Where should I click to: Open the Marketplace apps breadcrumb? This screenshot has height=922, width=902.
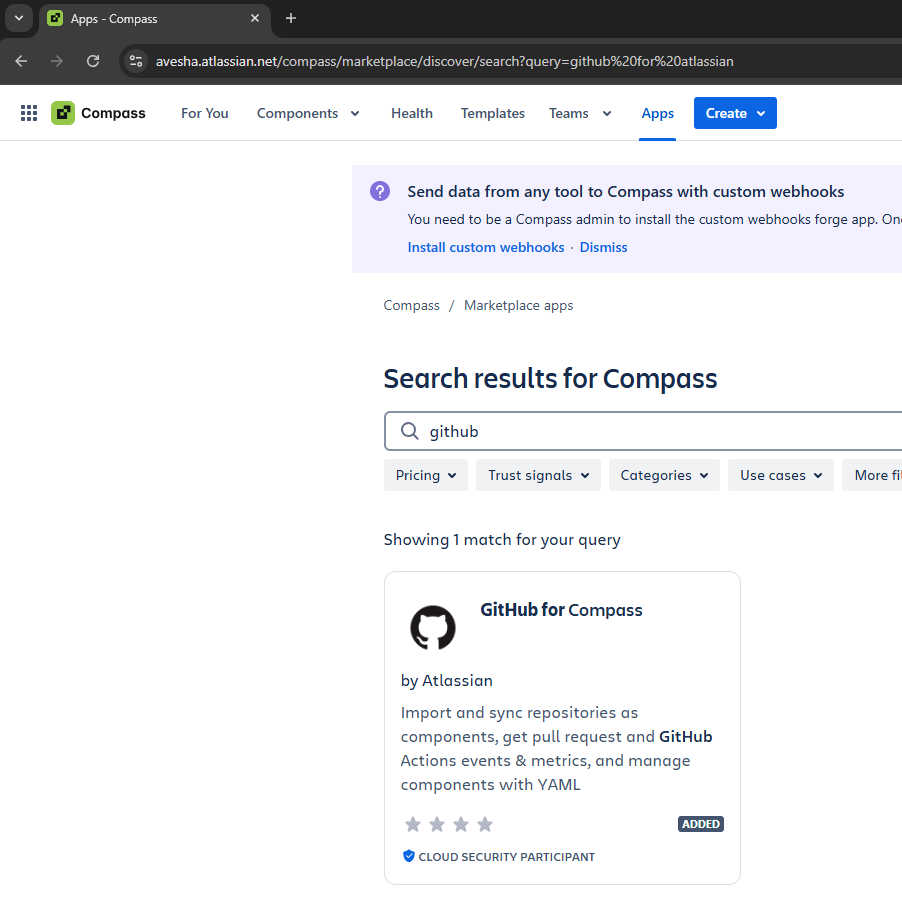point(518,305)
